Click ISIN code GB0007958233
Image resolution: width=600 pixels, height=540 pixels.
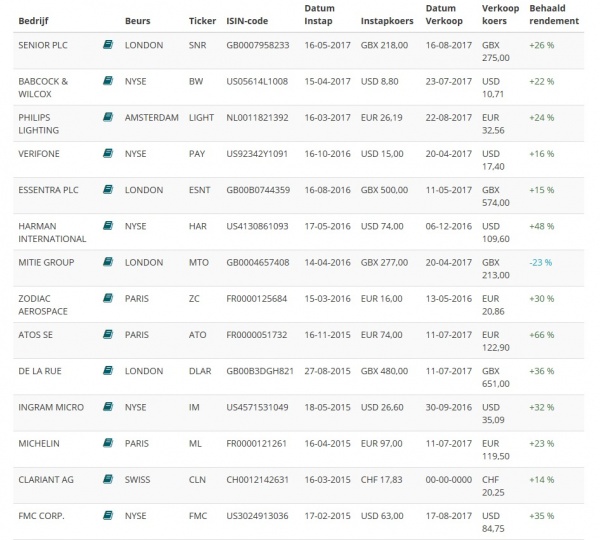click(258, 45)
